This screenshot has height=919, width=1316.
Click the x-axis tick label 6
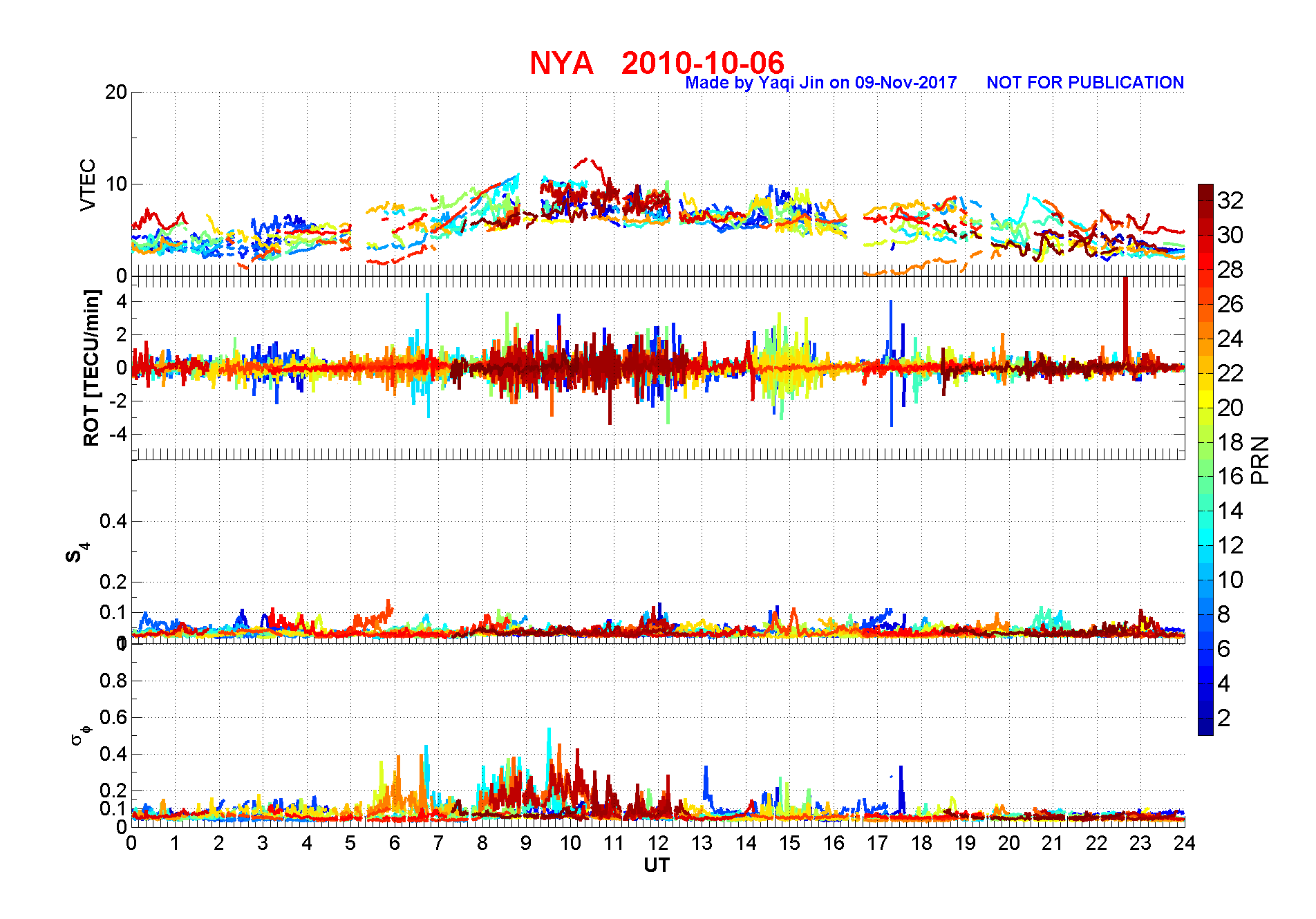point(395,843)
